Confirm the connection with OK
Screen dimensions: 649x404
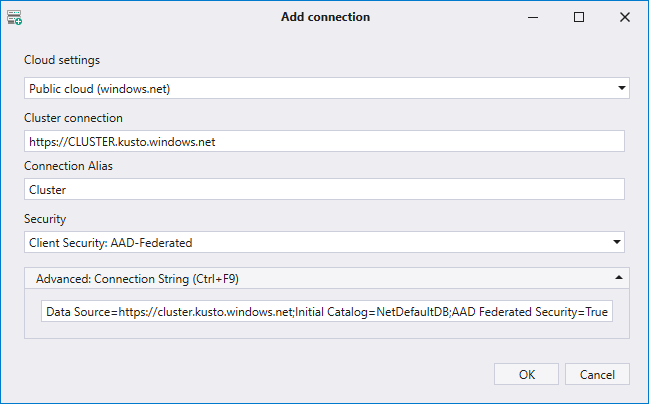tap(526, 374)
